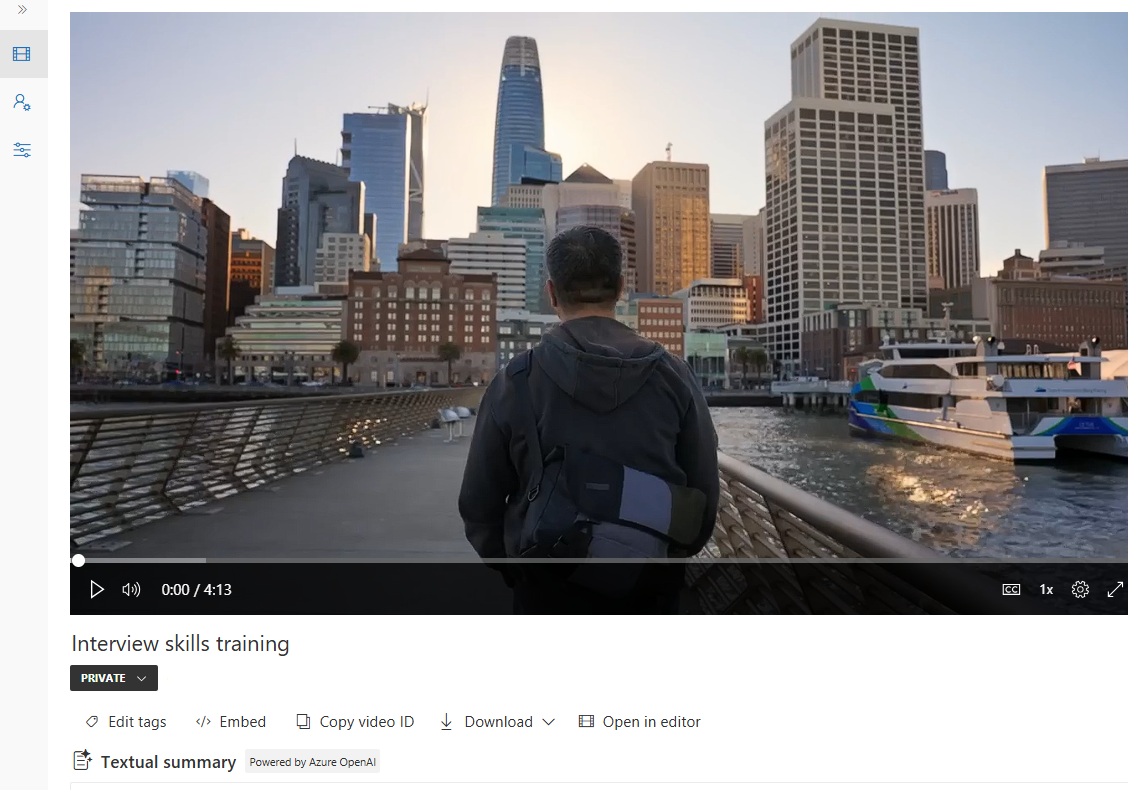Click the Copy video ID icon
The width and height of the screenshot is (1128, 790).
[x=302, y=721]
